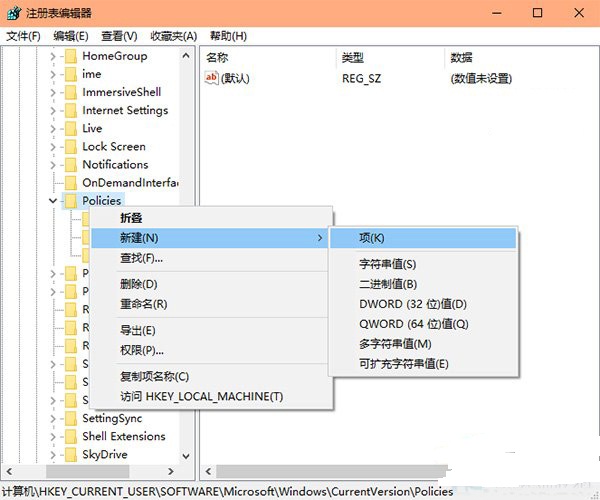This screenshot has height=500, width=600.
Task: Select 权限(P)... from context menu
Action: (x=141, y=350)
